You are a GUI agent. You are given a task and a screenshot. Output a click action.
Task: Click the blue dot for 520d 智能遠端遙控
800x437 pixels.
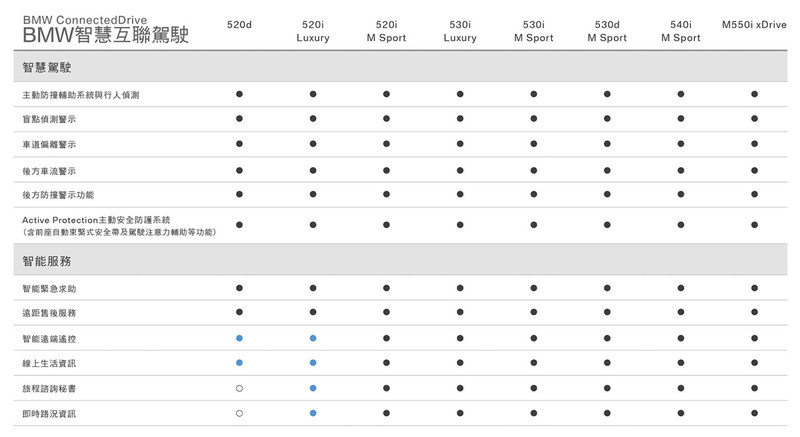click(239, 338)
